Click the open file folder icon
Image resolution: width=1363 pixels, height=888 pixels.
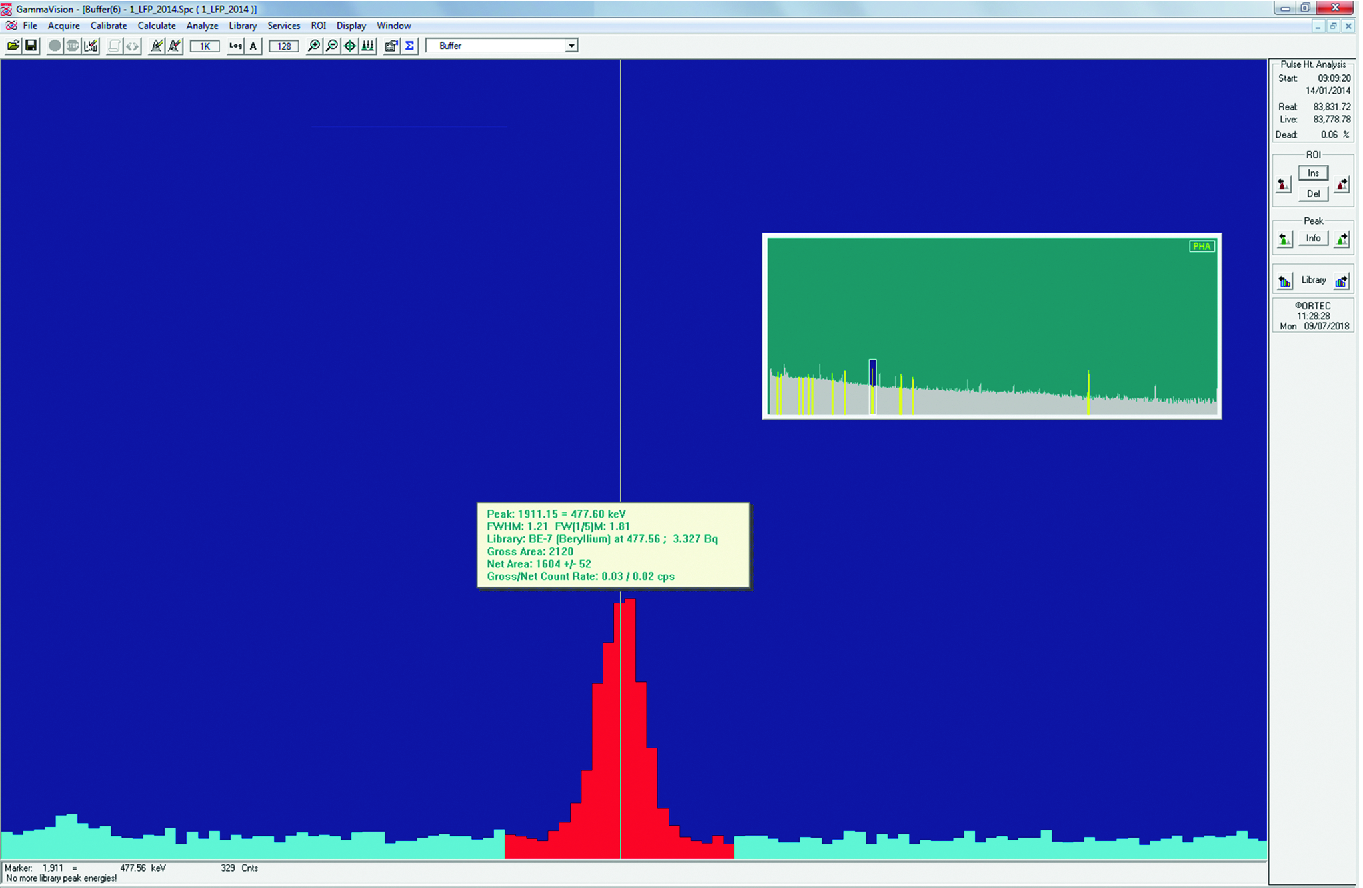(13, 46)
